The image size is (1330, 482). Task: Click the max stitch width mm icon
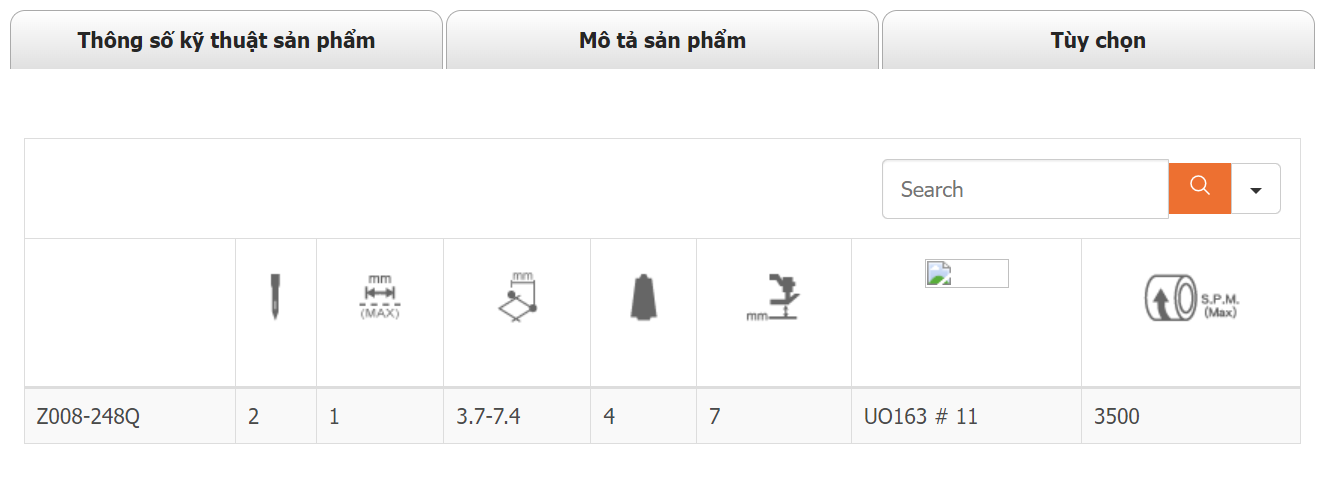(x=380, y=296)
